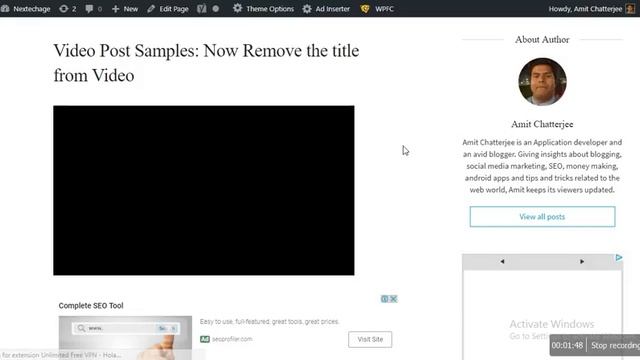
Task: Click the Edit Page link
Action: click(168, 9)
